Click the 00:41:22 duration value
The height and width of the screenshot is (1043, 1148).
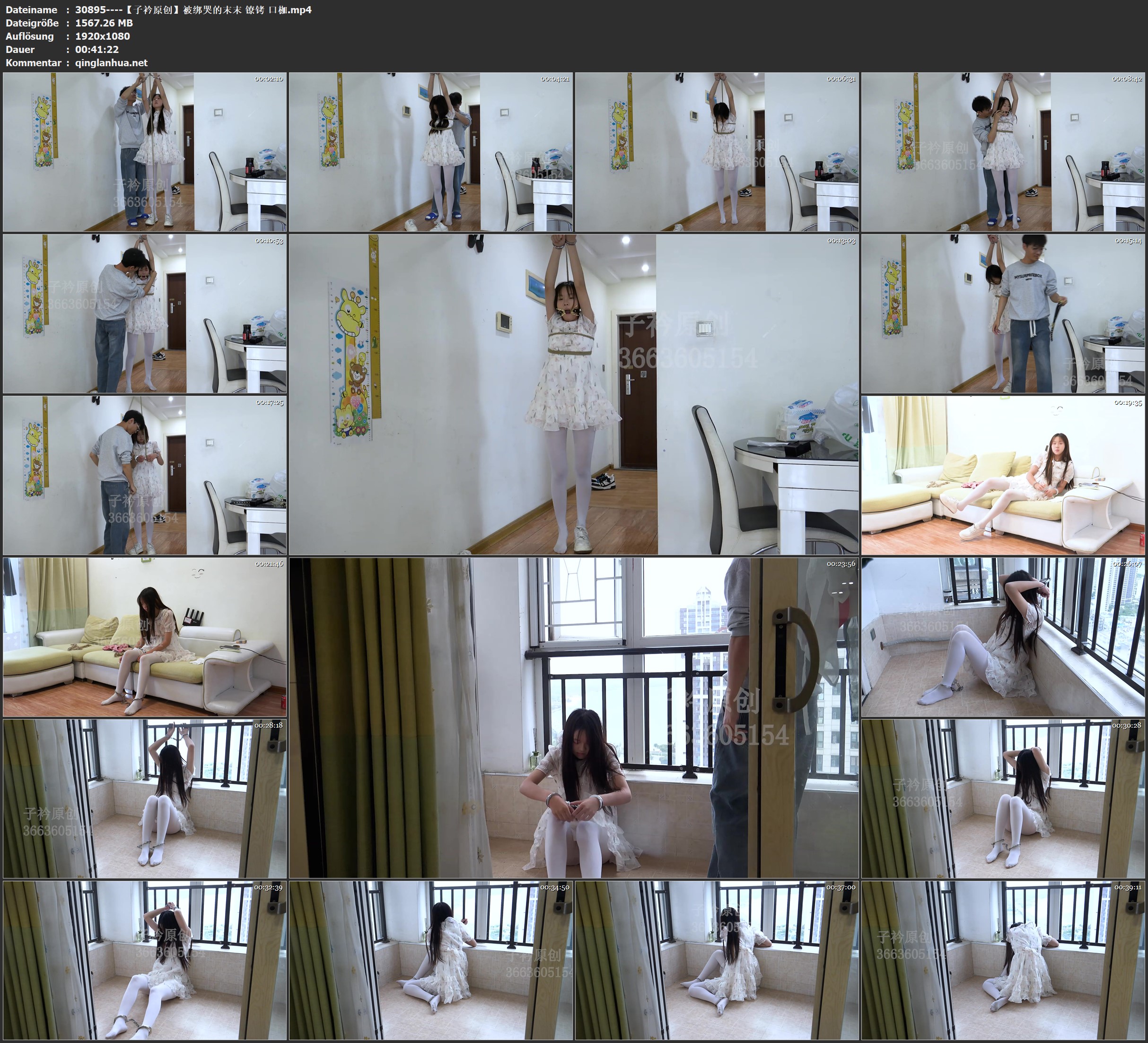coord(97,50)
